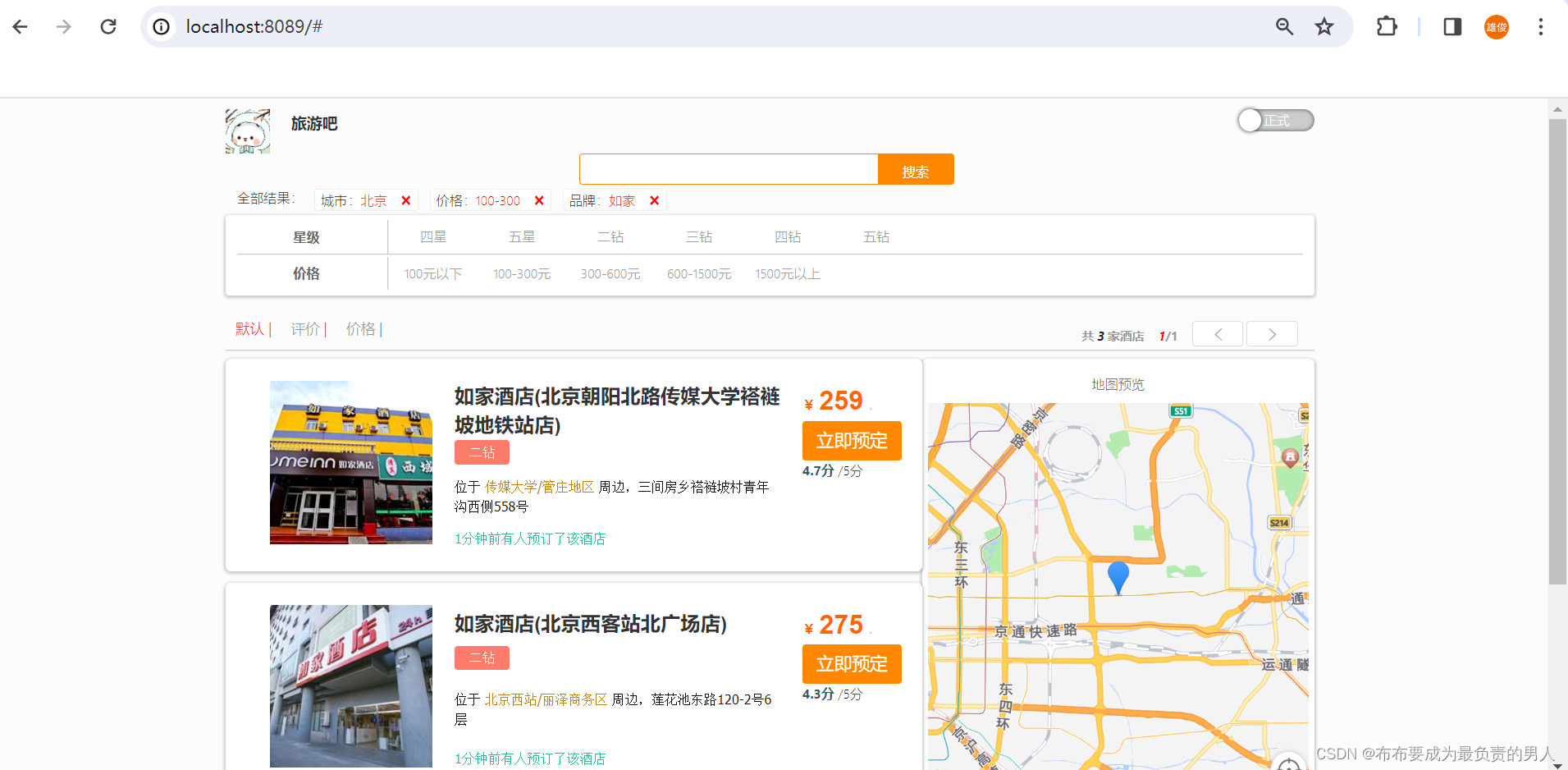Viewport: 1568px width, 770px height.
Task: Click the 4.3分 rating text
Action: click(x=818, y=694)
